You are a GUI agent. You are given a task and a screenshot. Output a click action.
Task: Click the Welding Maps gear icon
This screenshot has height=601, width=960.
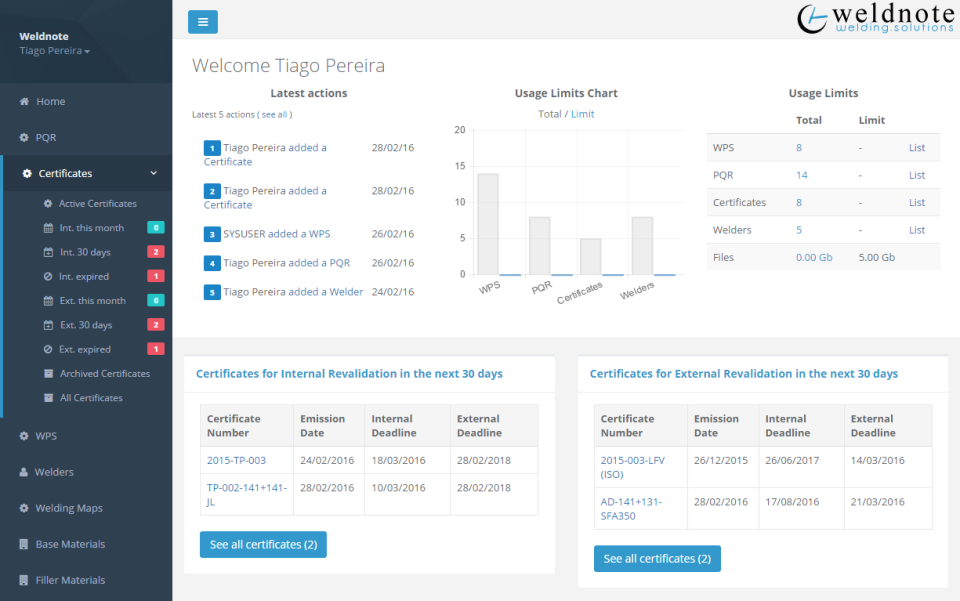pos(24,509)
